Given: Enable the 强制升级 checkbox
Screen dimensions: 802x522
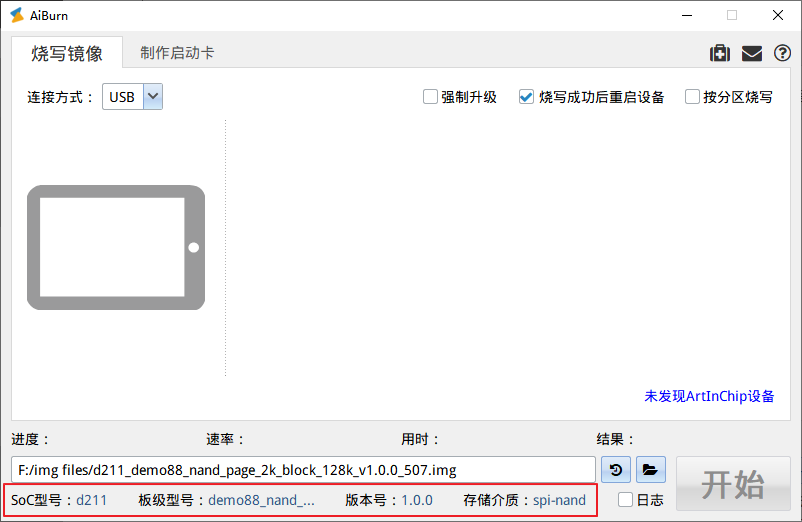Looking at the screenshot, I should 430,97.
